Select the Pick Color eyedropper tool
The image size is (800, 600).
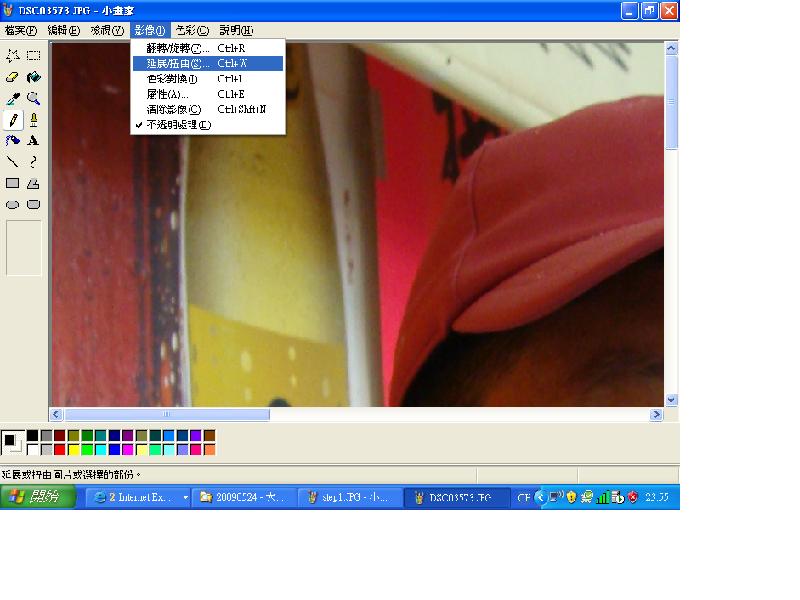(x=13, y=99)
